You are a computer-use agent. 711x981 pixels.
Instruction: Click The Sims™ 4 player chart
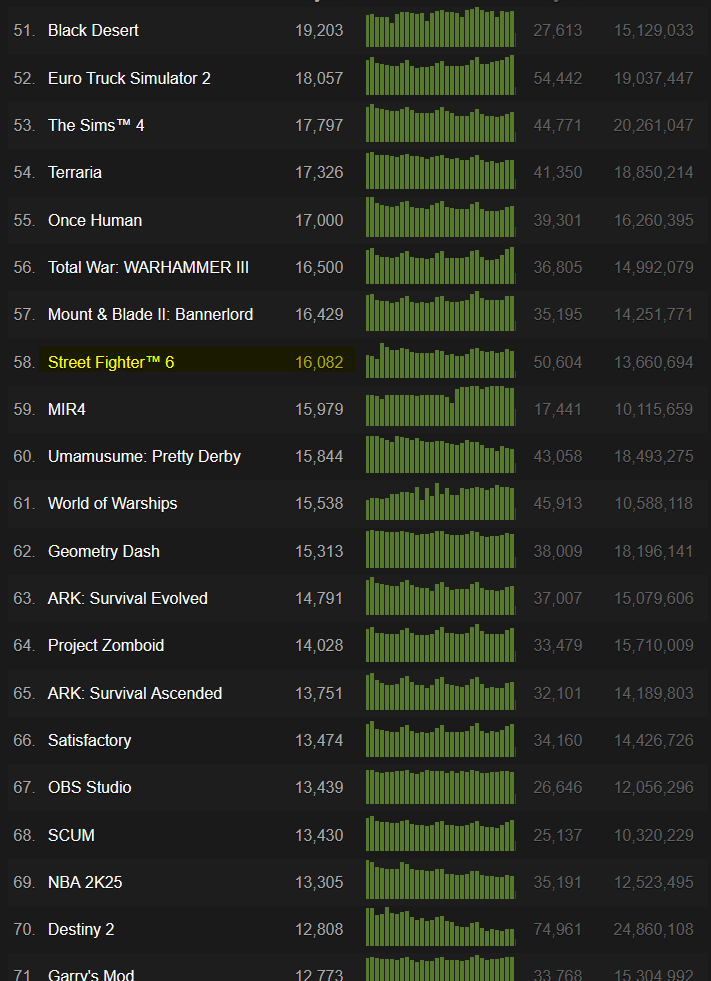[441, 123]
